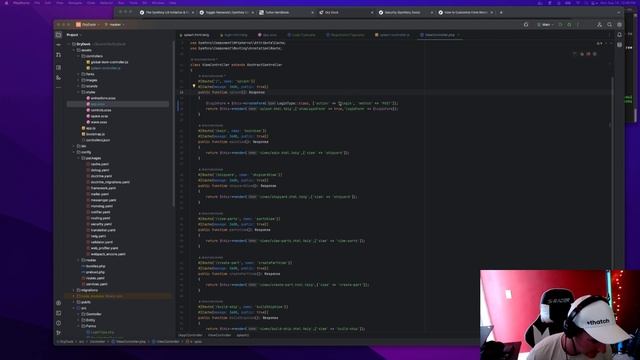
Task: Click splash() in editor breadcrumb
Action: pyautogui.click(x=243, y=336)
